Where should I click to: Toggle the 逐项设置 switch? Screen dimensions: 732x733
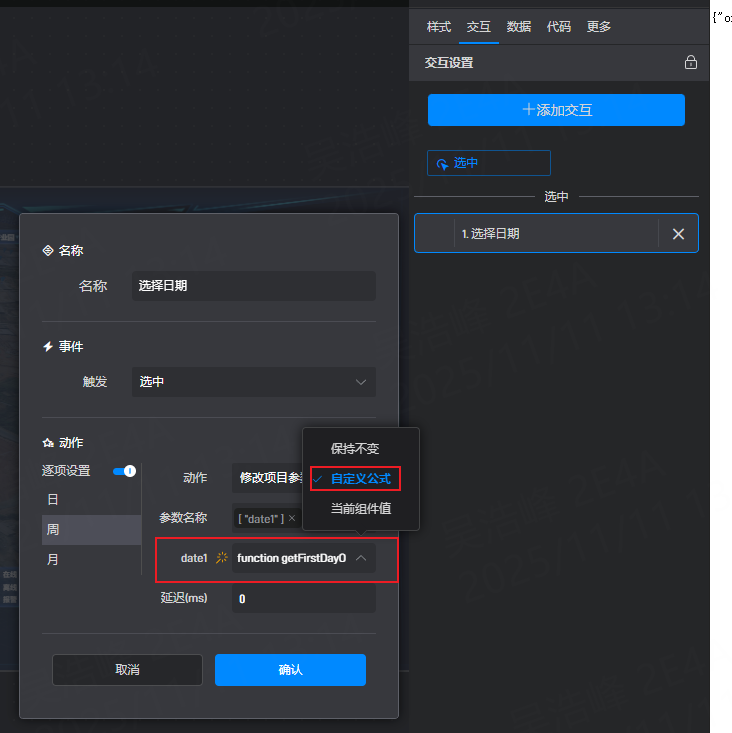click(124, 471)
